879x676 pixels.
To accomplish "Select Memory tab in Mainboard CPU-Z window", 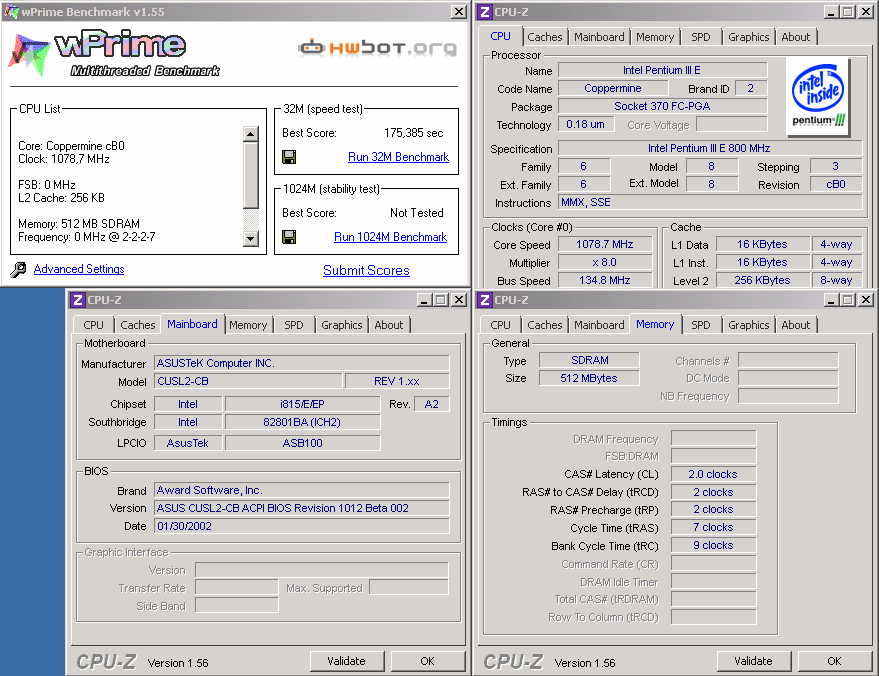I will pos(248,325).
